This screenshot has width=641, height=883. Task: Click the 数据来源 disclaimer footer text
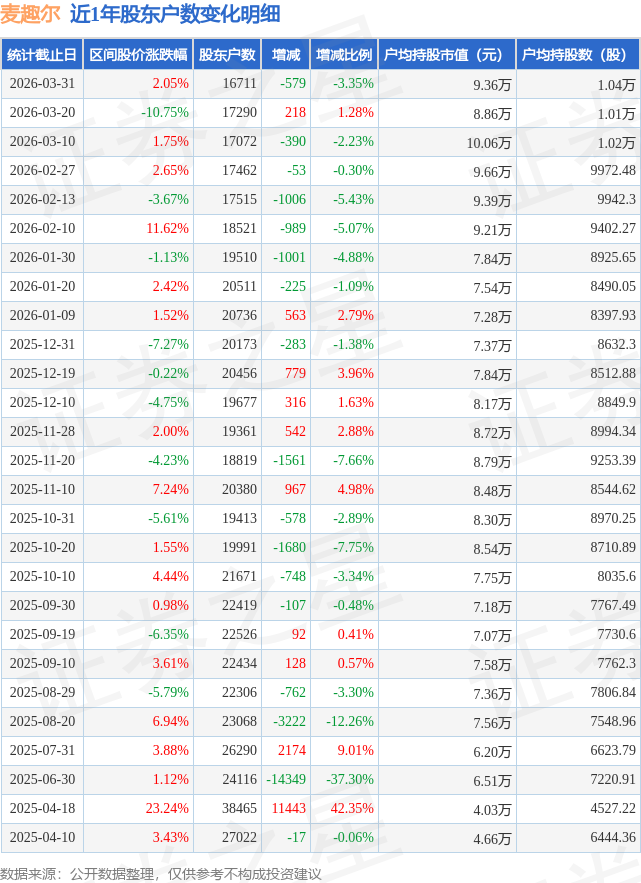click(161, 873)
